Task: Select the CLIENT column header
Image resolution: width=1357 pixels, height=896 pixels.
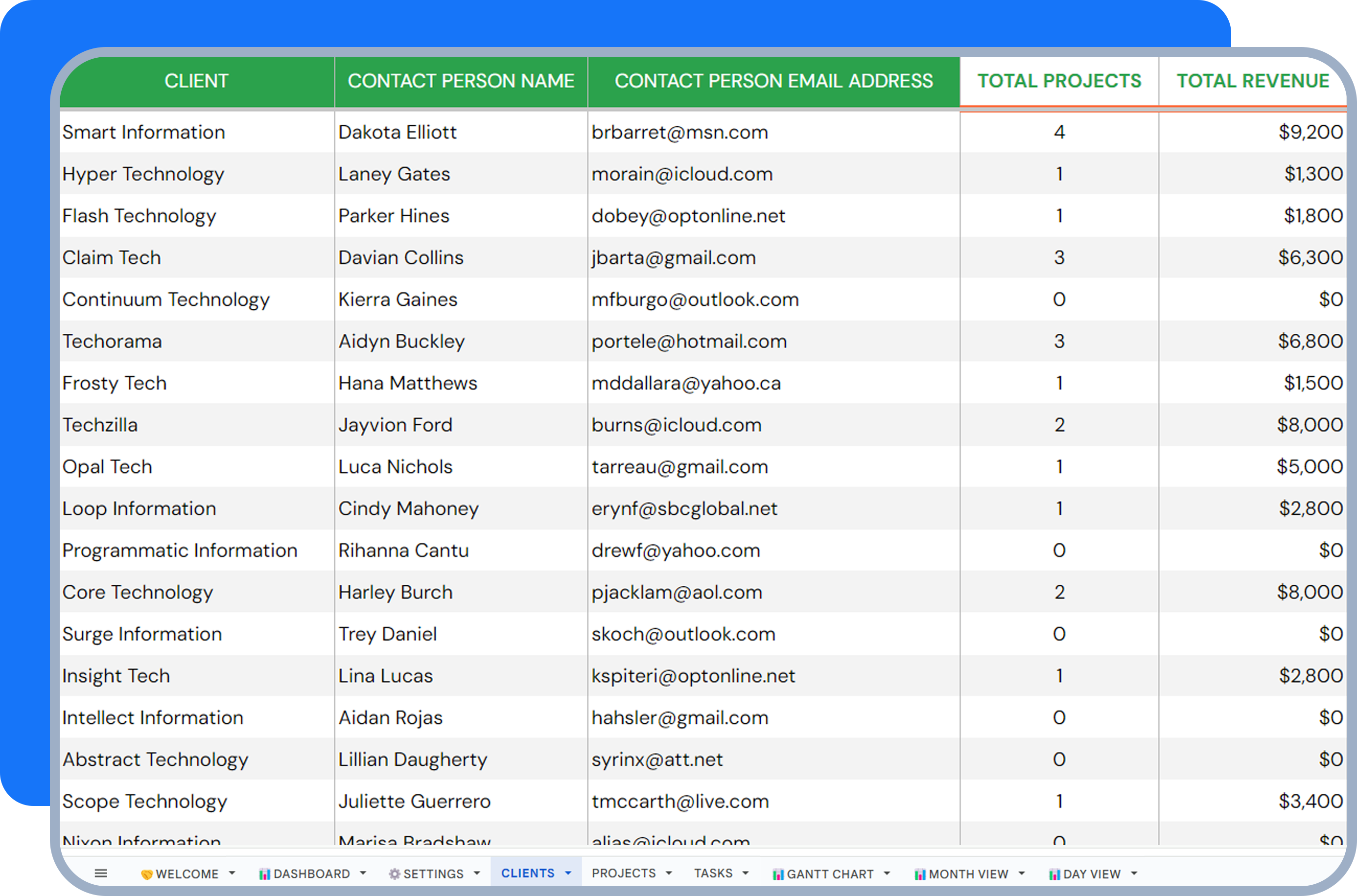Action: (x=197, y=81)
